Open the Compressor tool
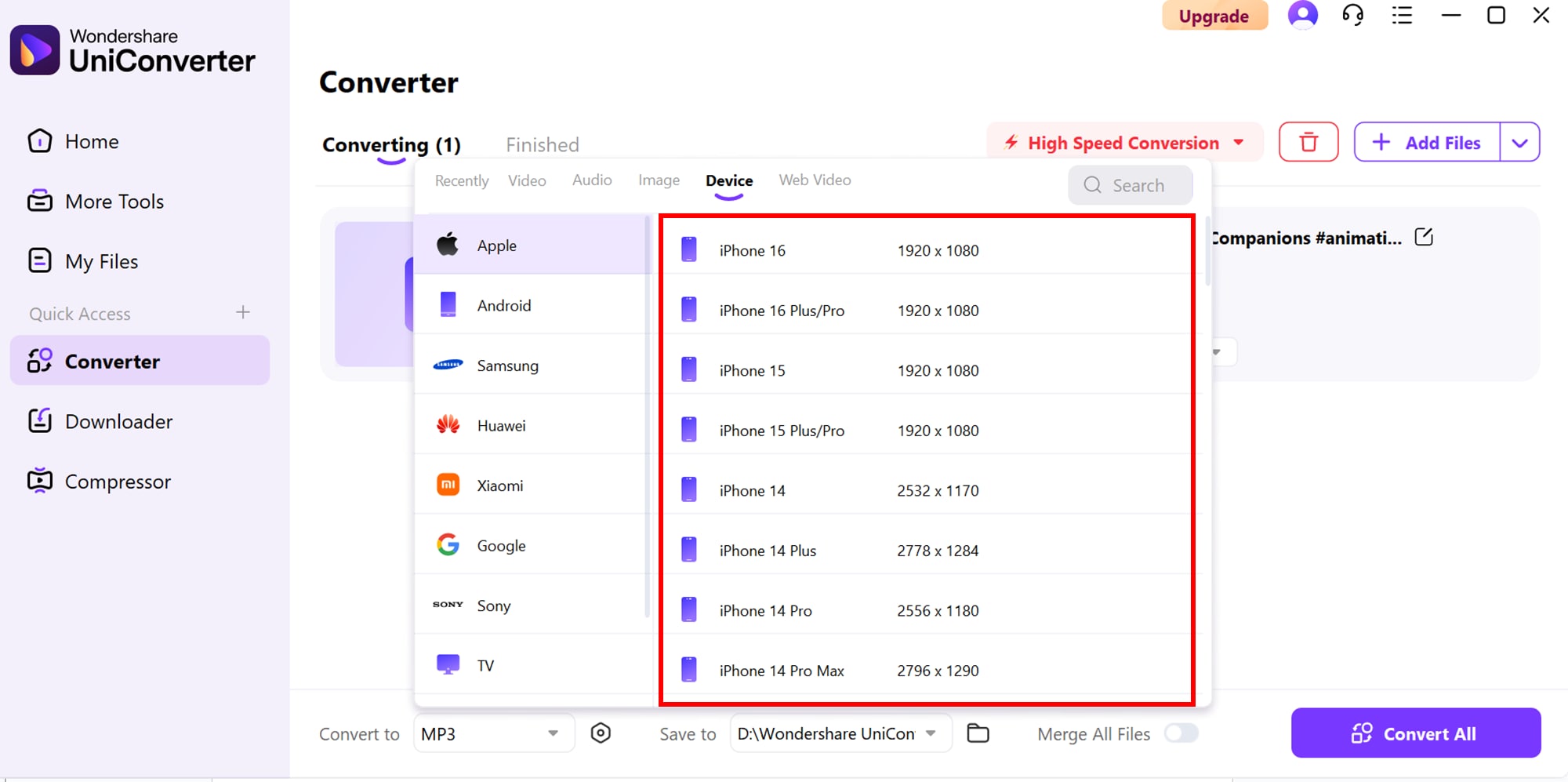Screen dimensions: 1568x782 point(99,481)
